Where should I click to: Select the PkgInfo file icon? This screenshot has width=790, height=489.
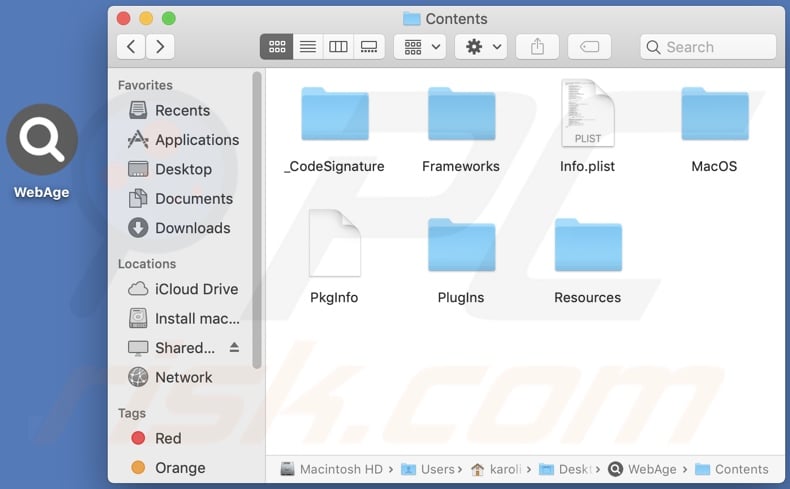tap(335, 243)
